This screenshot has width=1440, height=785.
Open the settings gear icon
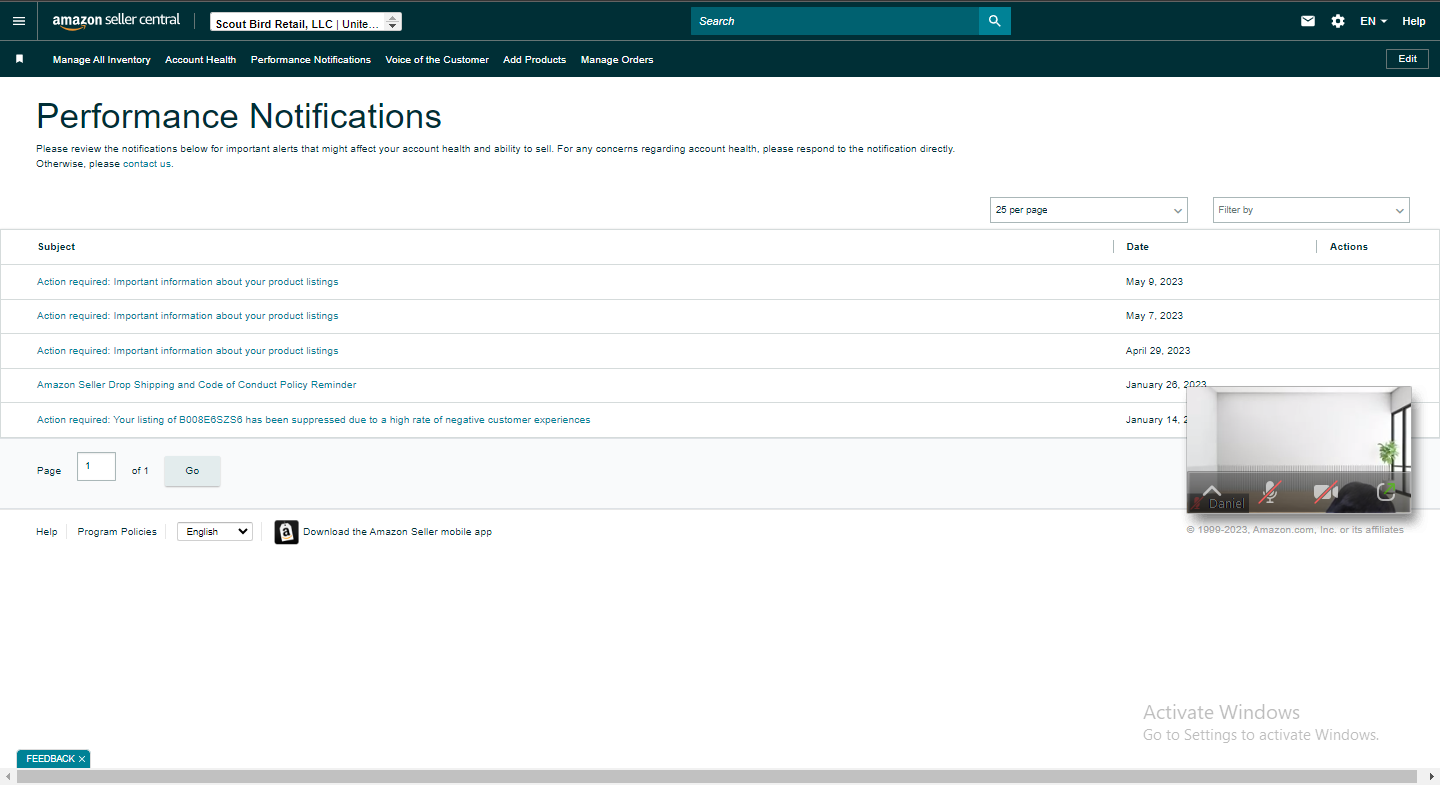tap(1338, 21)
